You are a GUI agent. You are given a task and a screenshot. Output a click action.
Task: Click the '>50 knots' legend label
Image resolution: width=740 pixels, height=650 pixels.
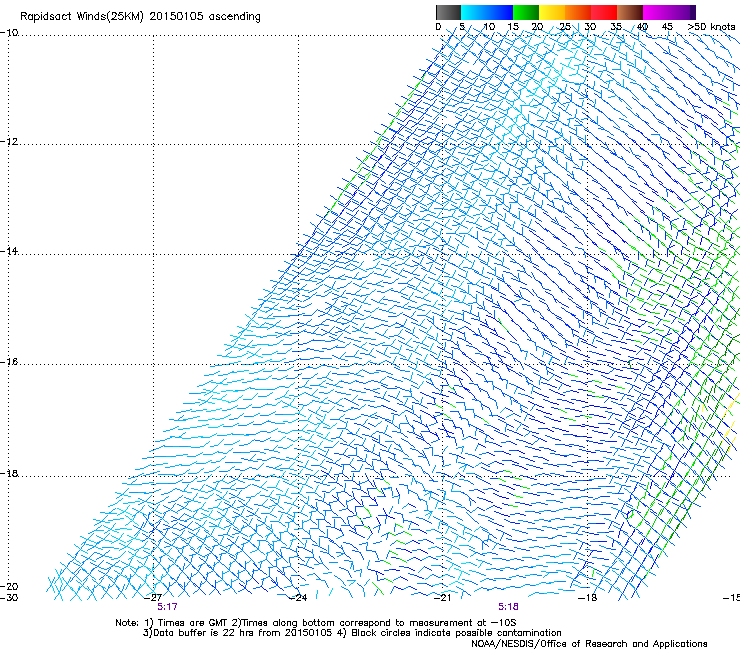click(x=712, y=27)
